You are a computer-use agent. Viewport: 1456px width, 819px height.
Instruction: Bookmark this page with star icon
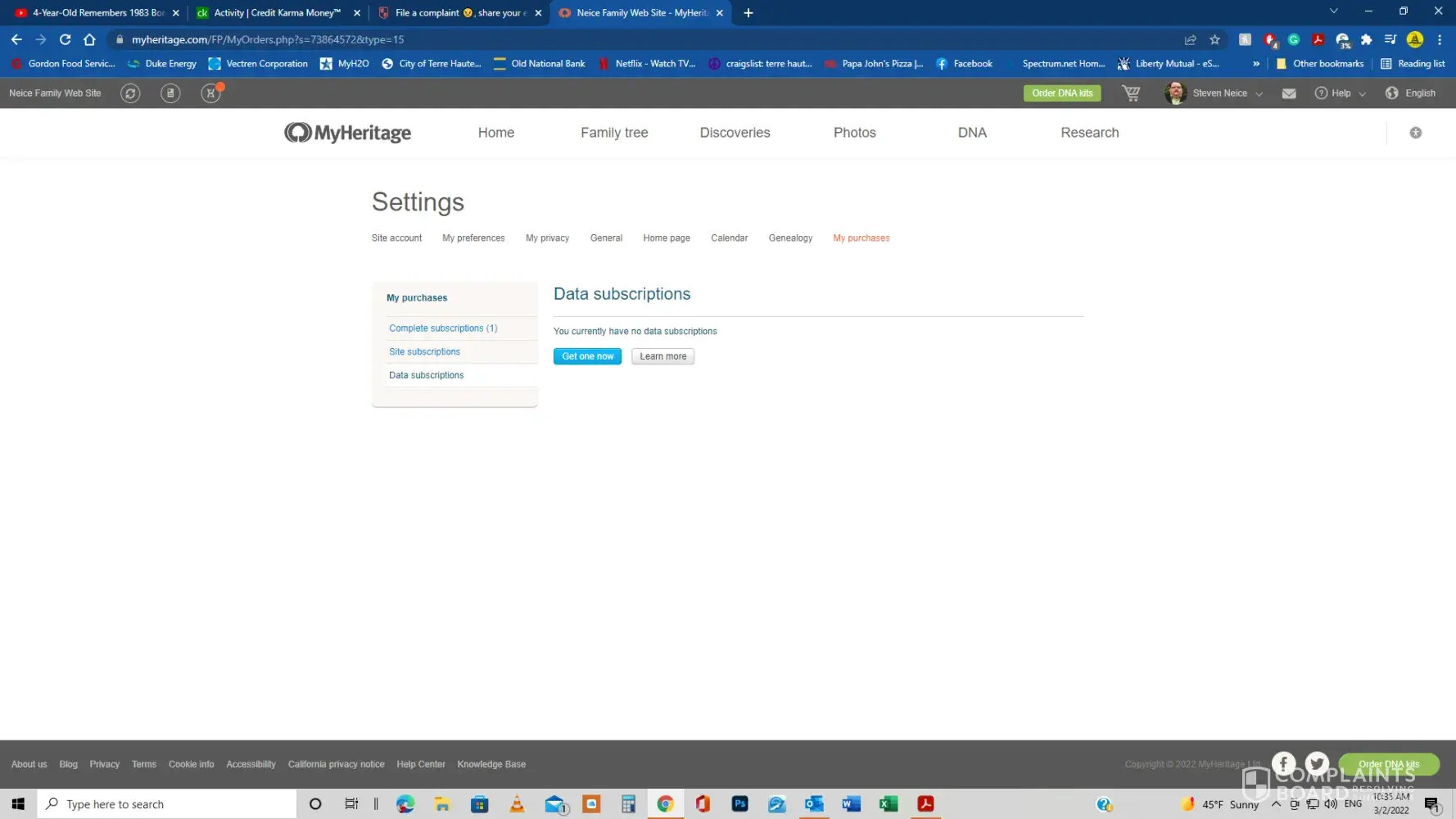click(1214, 39)
